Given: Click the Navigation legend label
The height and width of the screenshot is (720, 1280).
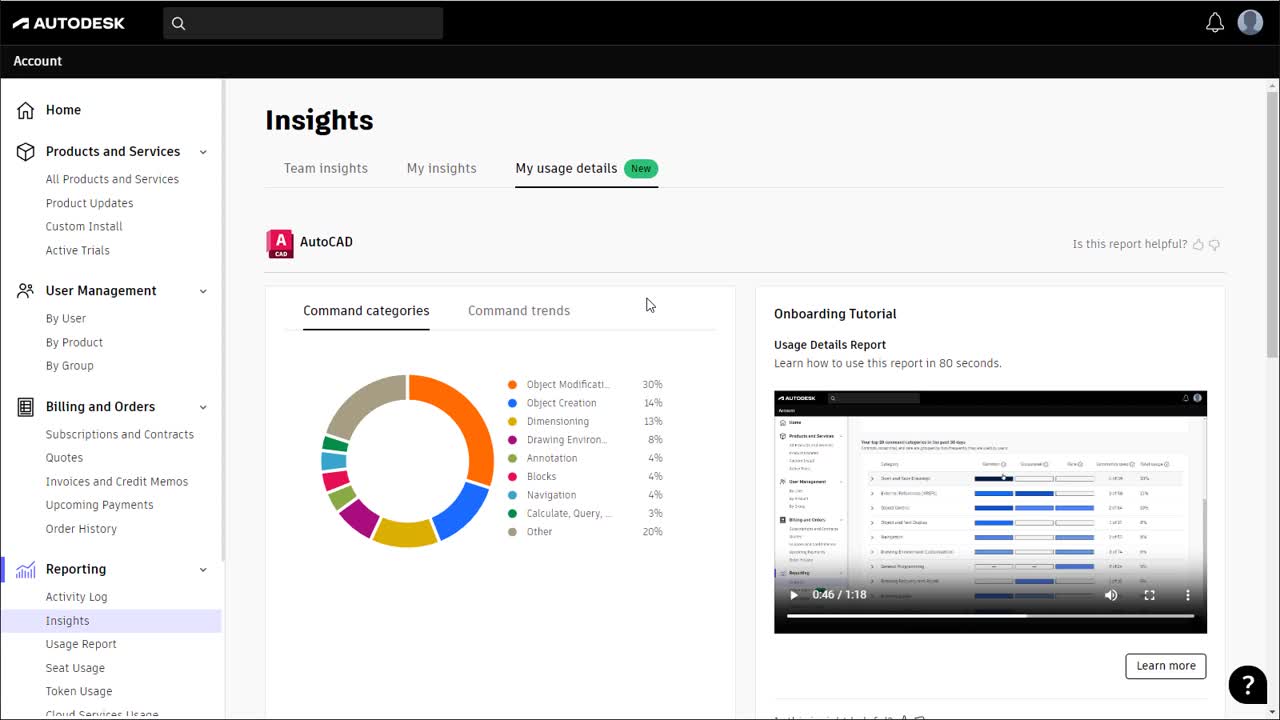Looking at the screenshot, I should (551, 495).
